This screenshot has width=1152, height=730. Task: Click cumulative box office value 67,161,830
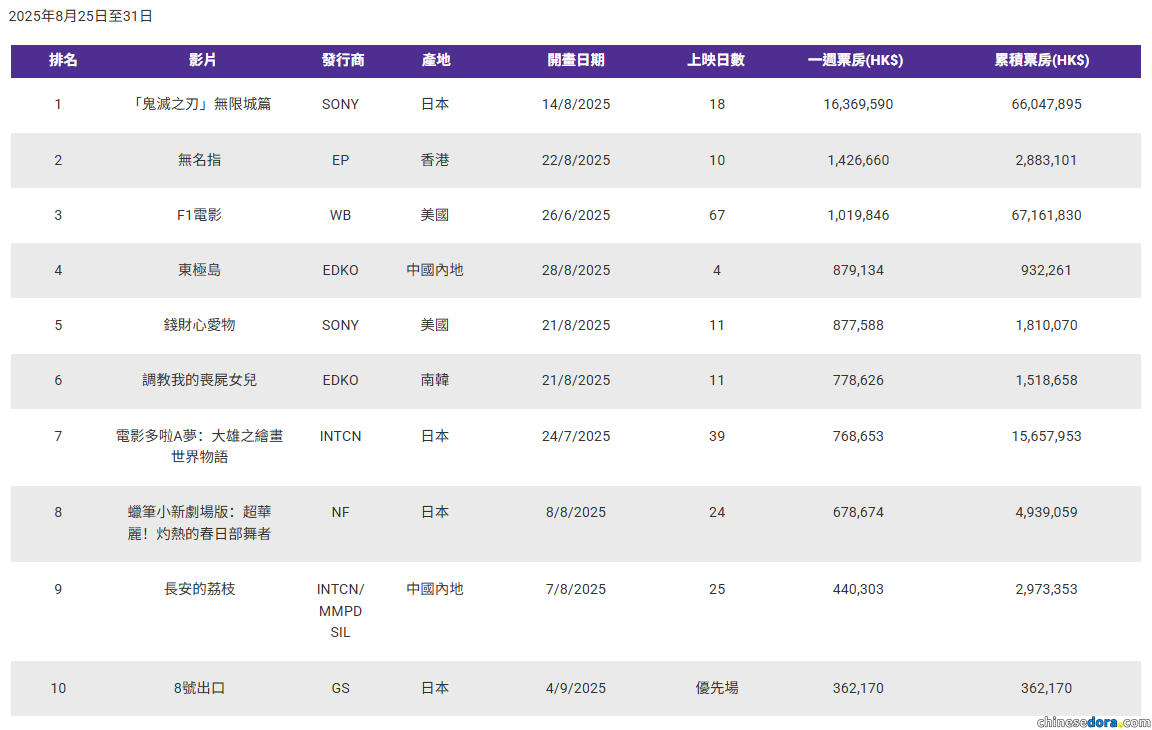[1046, 215]
